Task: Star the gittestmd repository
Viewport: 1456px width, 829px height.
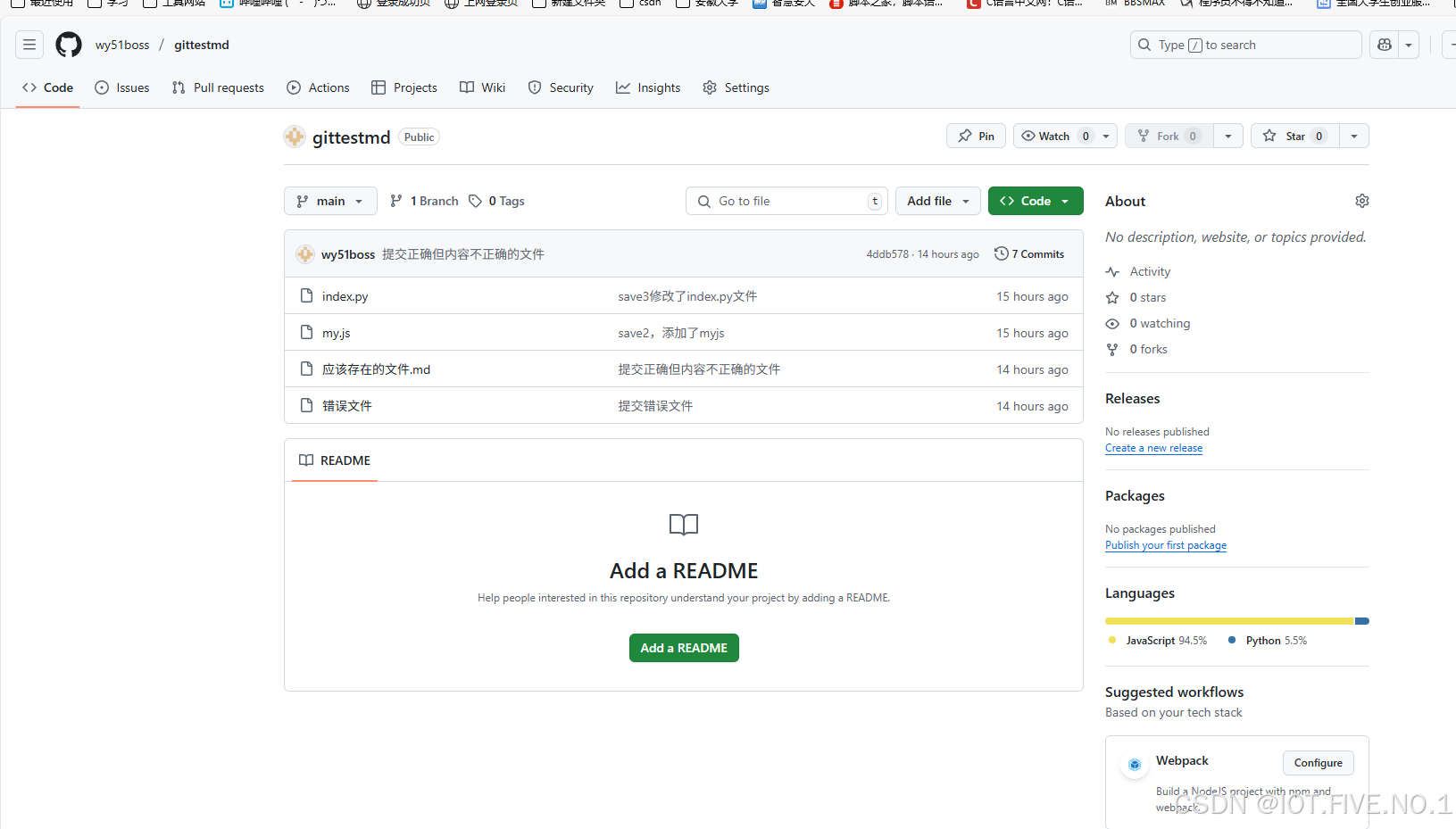Action: coord(1294,136)
